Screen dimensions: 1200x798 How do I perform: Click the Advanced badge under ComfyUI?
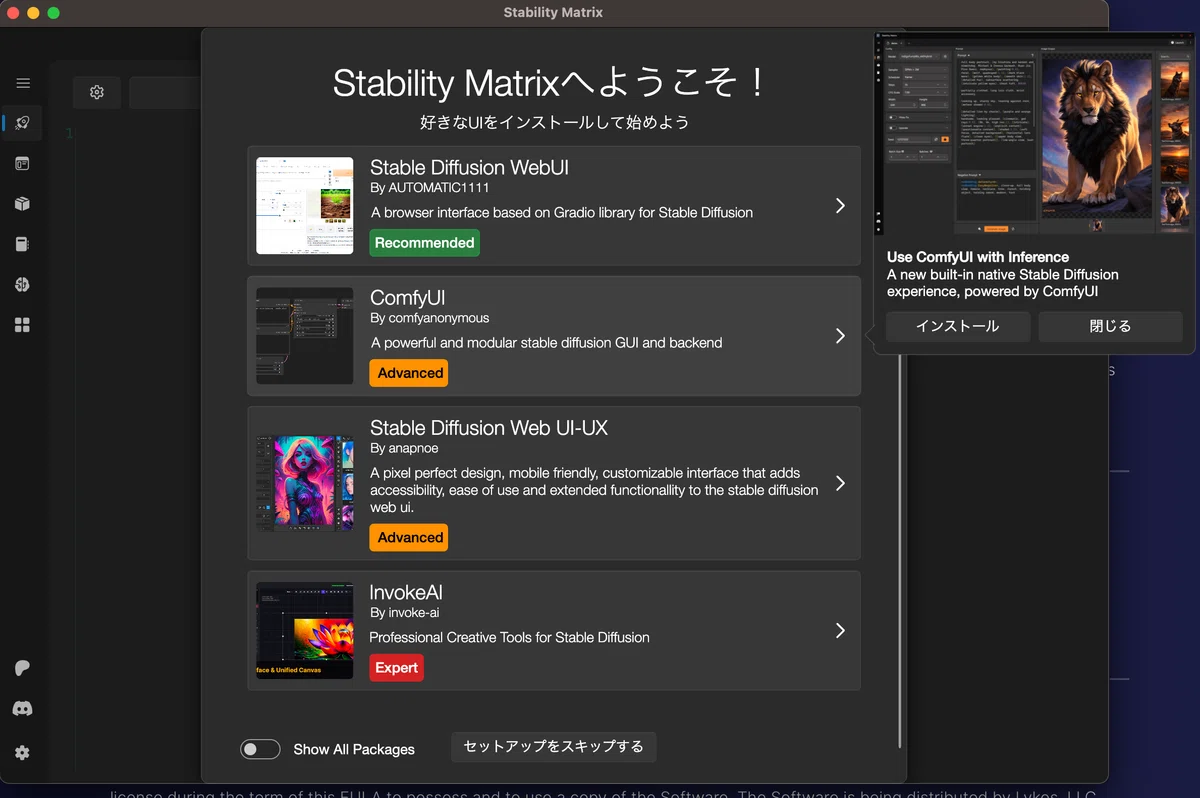point(409,373)
